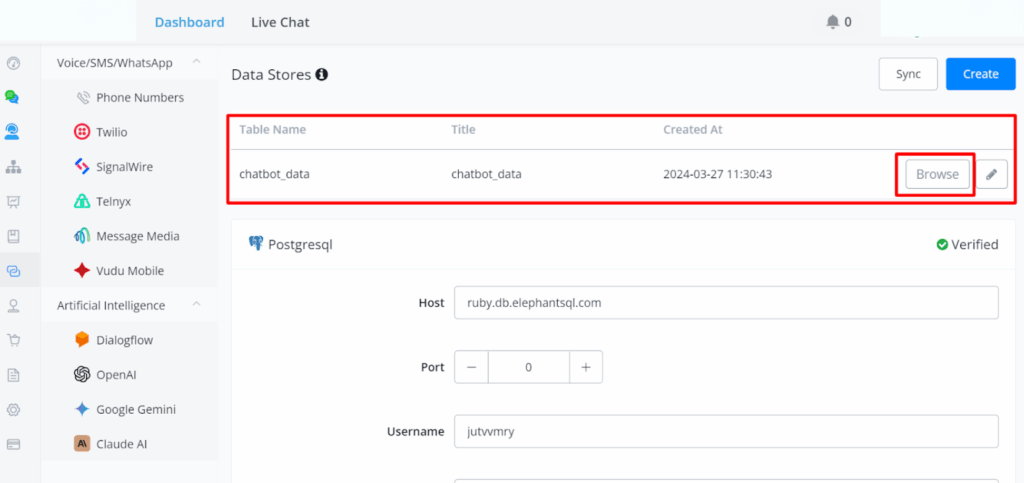Select Dialogflow under Artificial Intelligence

point(124,340)
